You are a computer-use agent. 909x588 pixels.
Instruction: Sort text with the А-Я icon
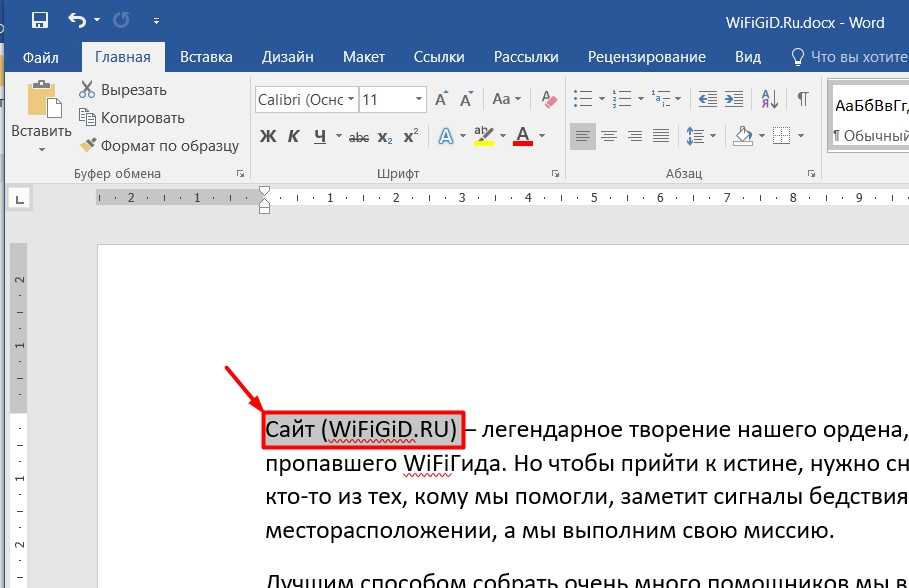pos(769,99)
